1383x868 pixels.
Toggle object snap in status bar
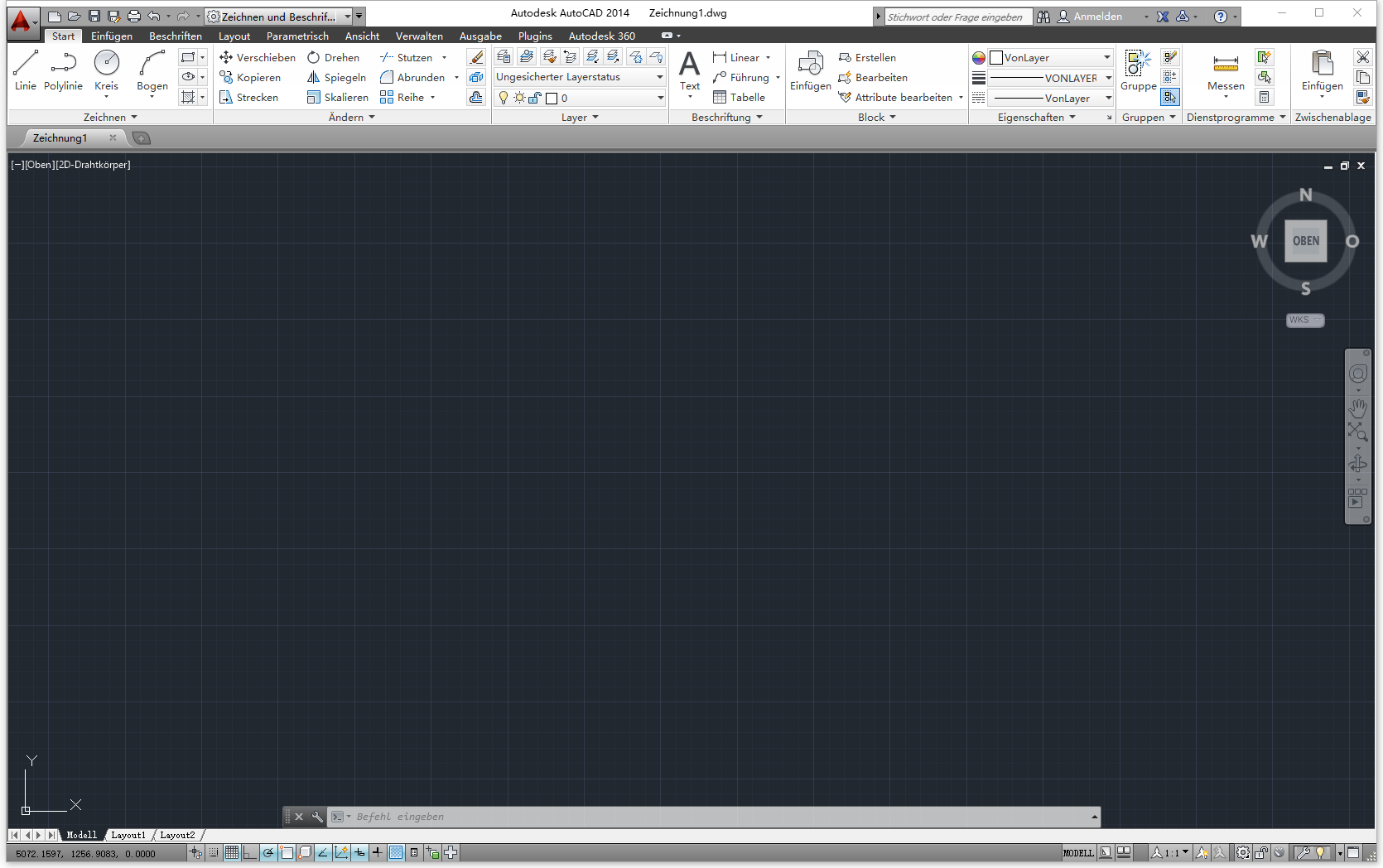tap(287, 852)
